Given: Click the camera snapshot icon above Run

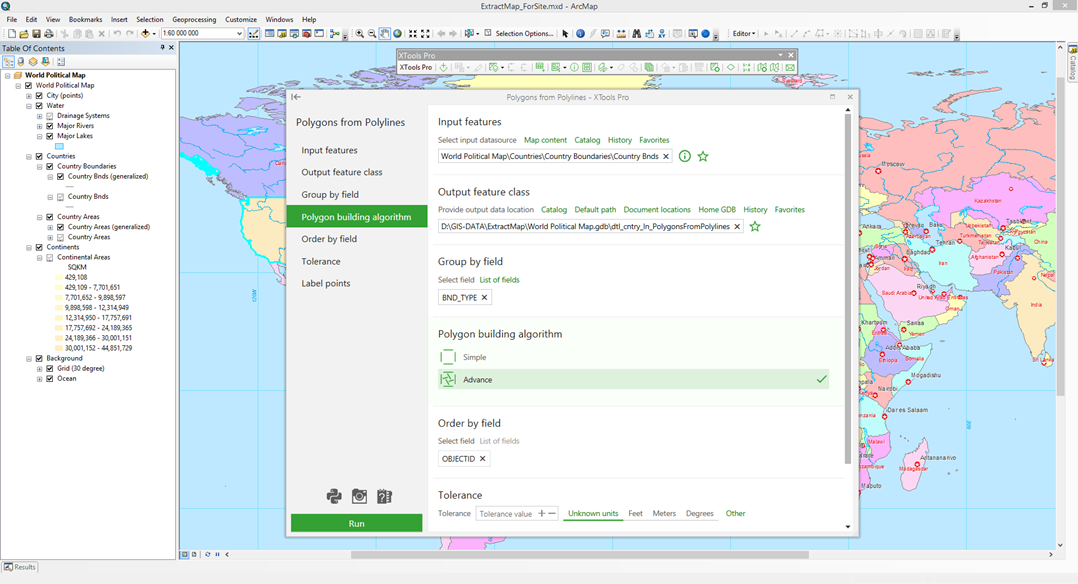Looking at the screenshot, I should (359, 496).
